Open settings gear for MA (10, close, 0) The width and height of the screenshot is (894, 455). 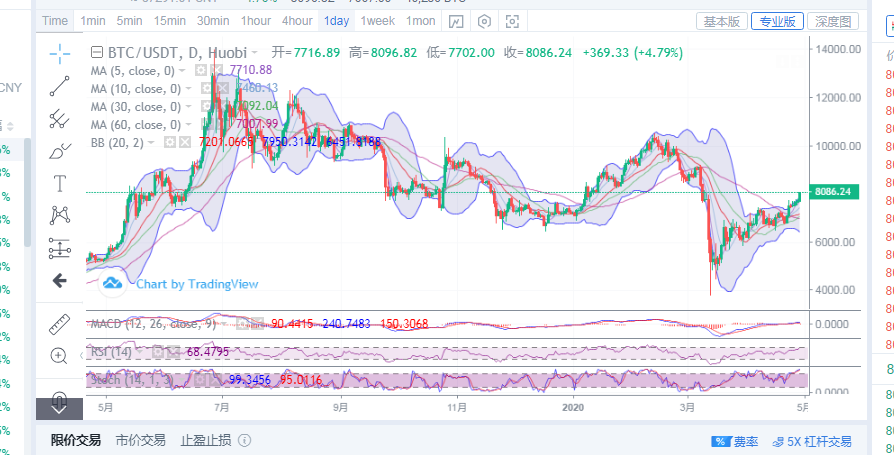[206, 88]
